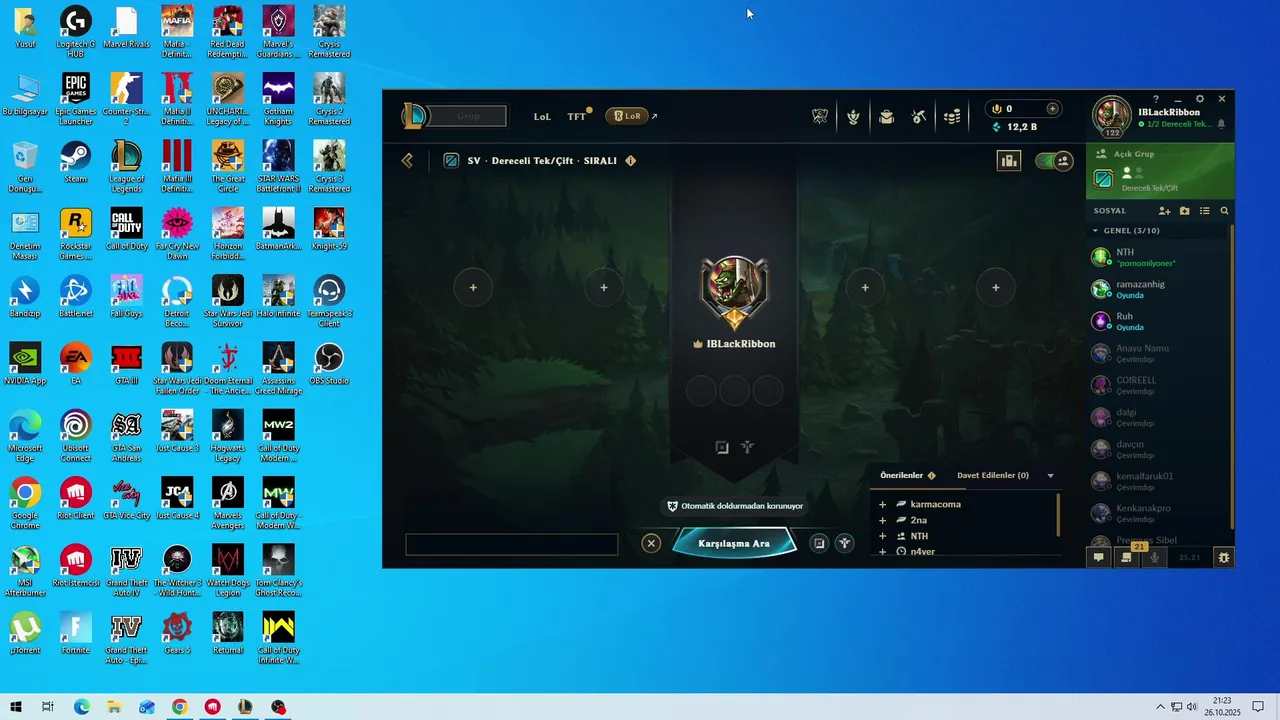1280x720 pixels.
Task: Select offline friend Anayu Namu
Action: (1160, 353)
